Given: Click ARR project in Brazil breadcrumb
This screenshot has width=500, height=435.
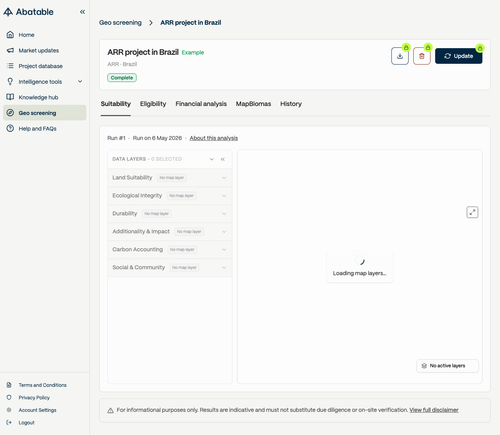Looking at the screenshot, I should tap(191, 23).
